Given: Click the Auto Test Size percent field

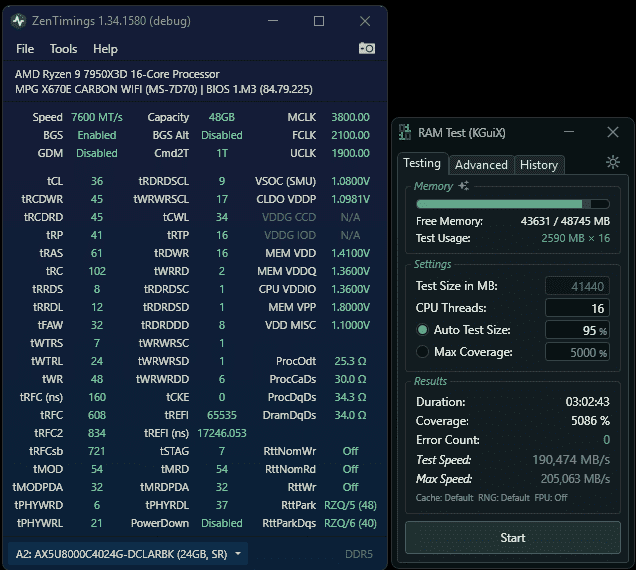Looking at the screenshot, I should click(x=577, y=330).
